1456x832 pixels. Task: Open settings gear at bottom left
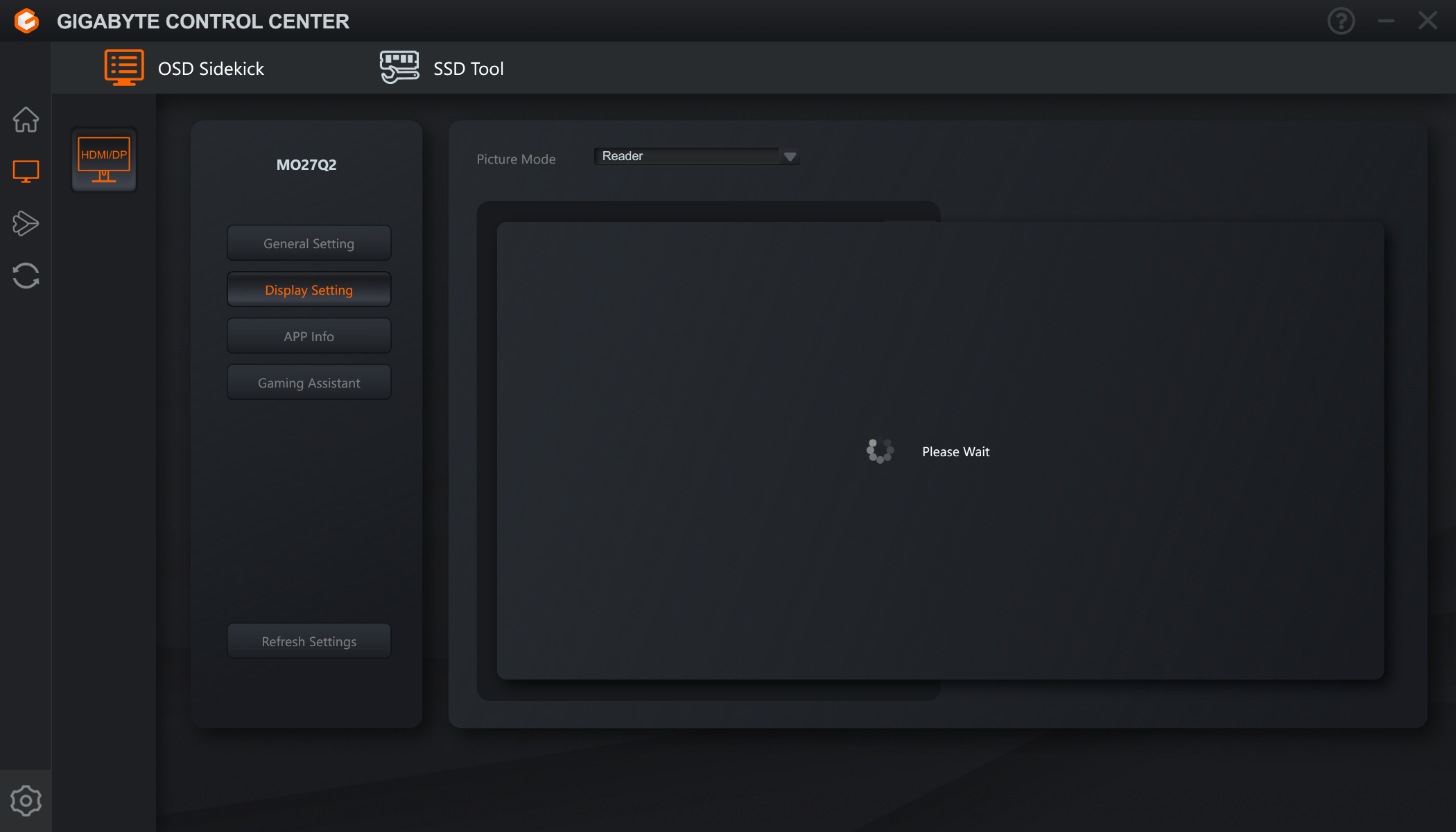click(x=26, y=801)
